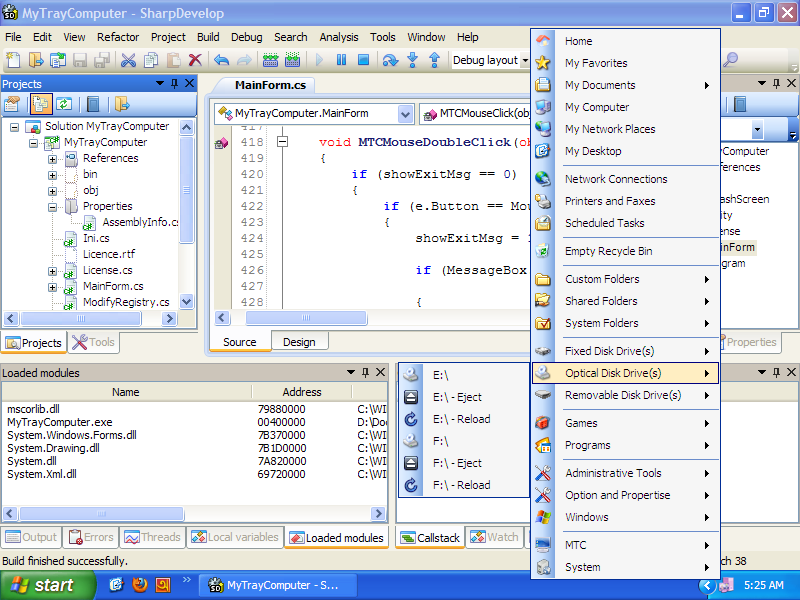Click the Stop debugging square icon
The width and height of the screenshot is (800, 600).
pyautogui.click(x=363, y=60)
